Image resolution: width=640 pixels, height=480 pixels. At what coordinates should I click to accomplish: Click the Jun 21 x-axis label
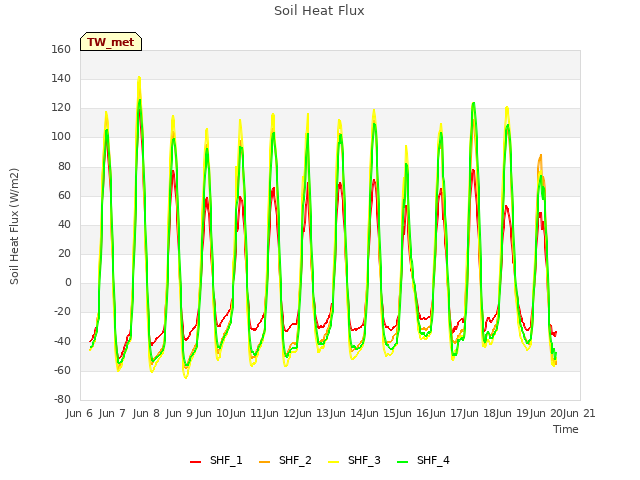pos(579,413)
